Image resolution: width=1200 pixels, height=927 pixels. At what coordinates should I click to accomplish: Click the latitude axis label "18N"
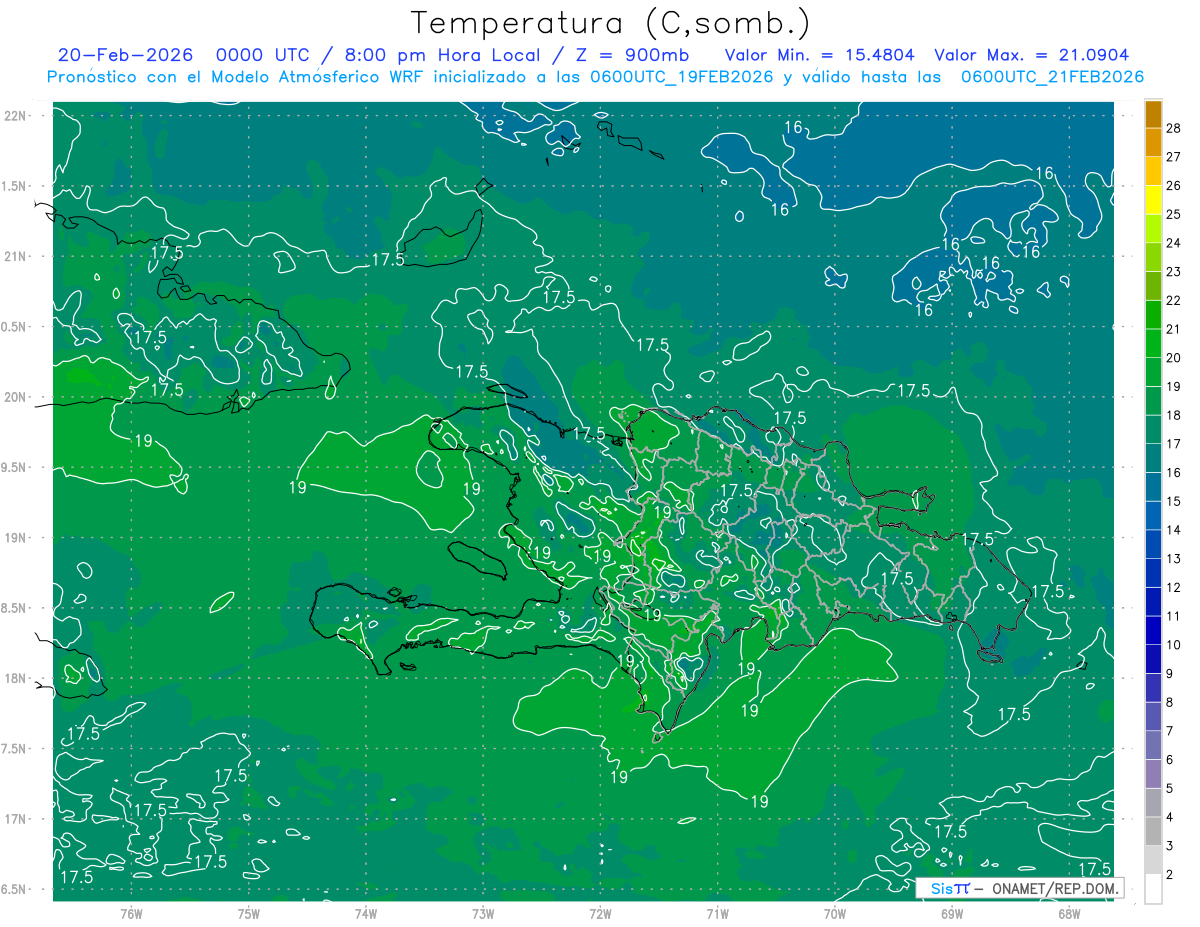click(16, 678)
